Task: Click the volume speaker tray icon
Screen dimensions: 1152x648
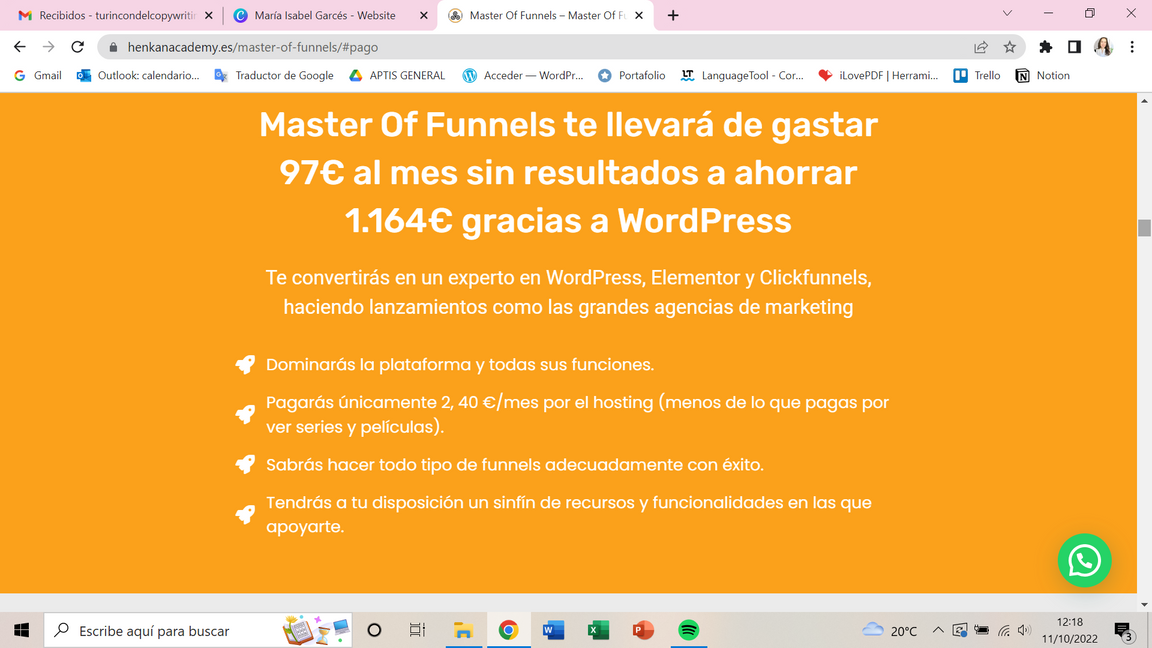Action: (x=1024, y=630)
